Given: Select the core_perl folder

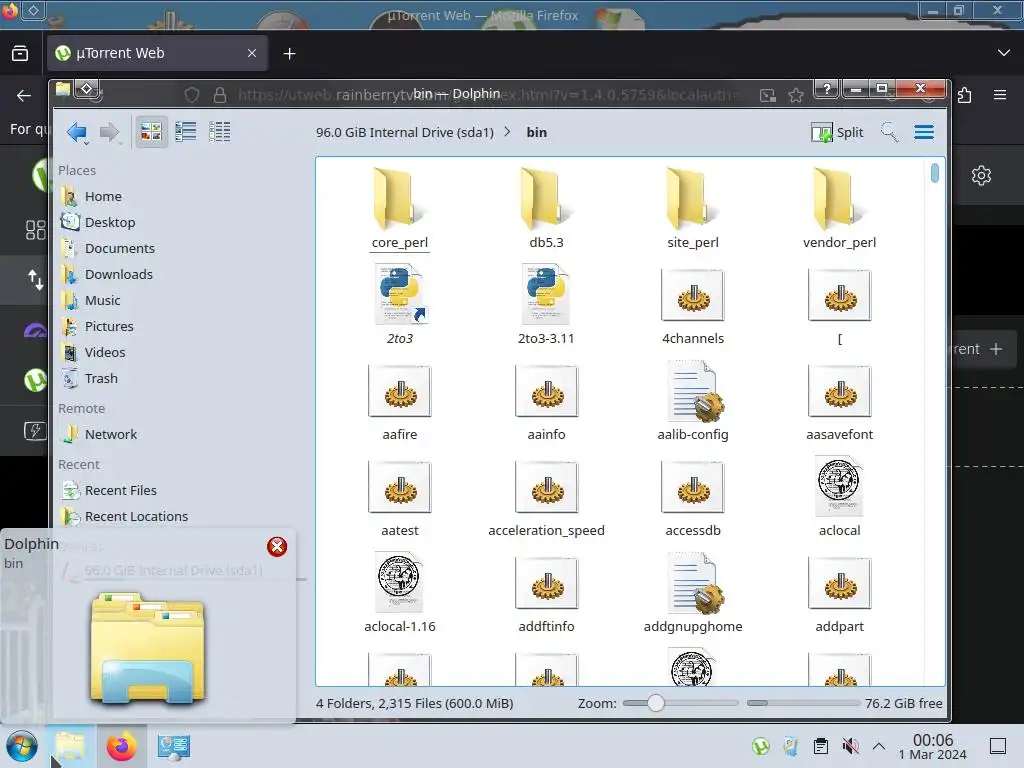Looking at the screenshot, I should [400, 208].
